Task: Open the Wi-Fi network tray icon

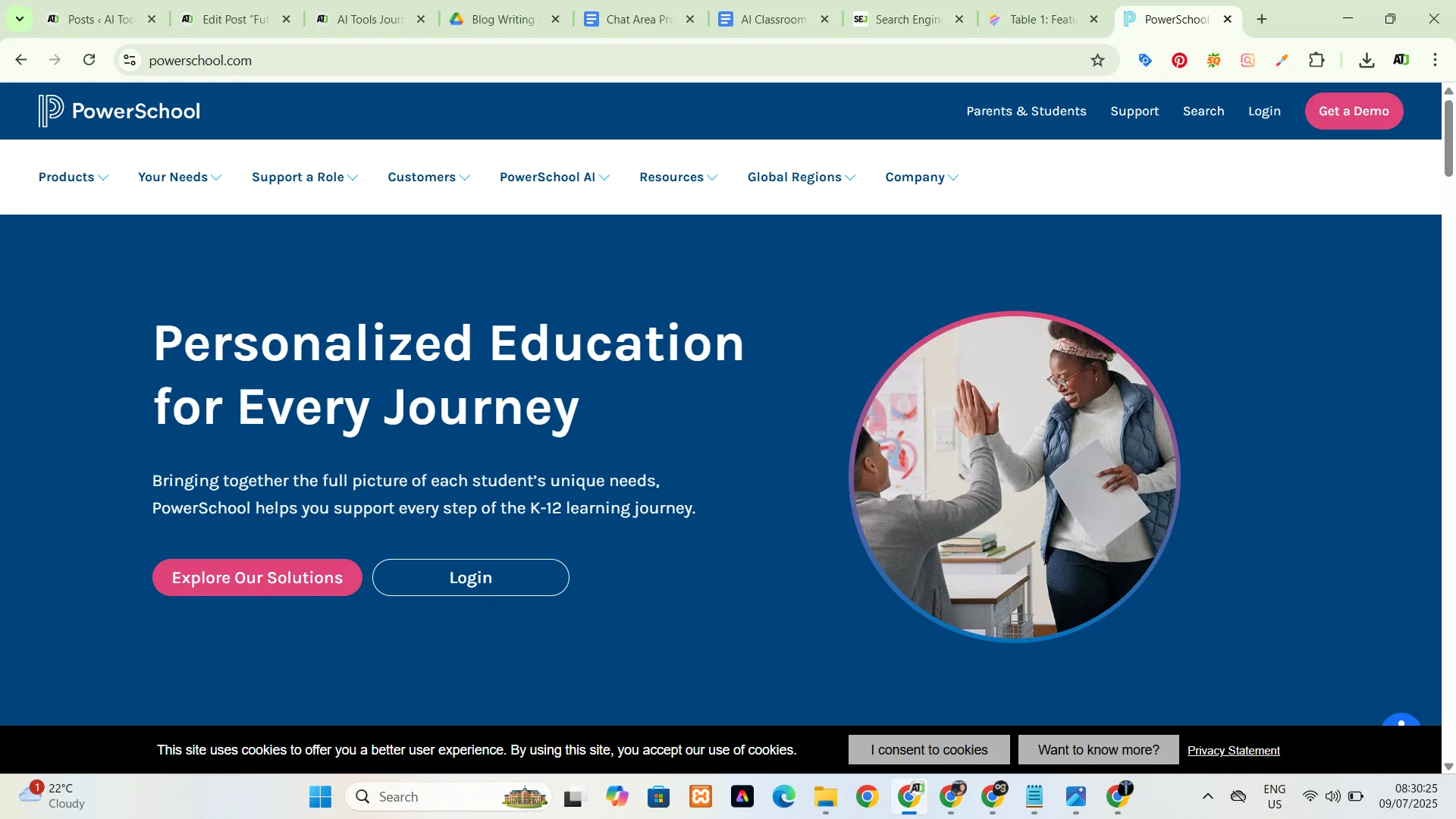Action: [1310, 796]
